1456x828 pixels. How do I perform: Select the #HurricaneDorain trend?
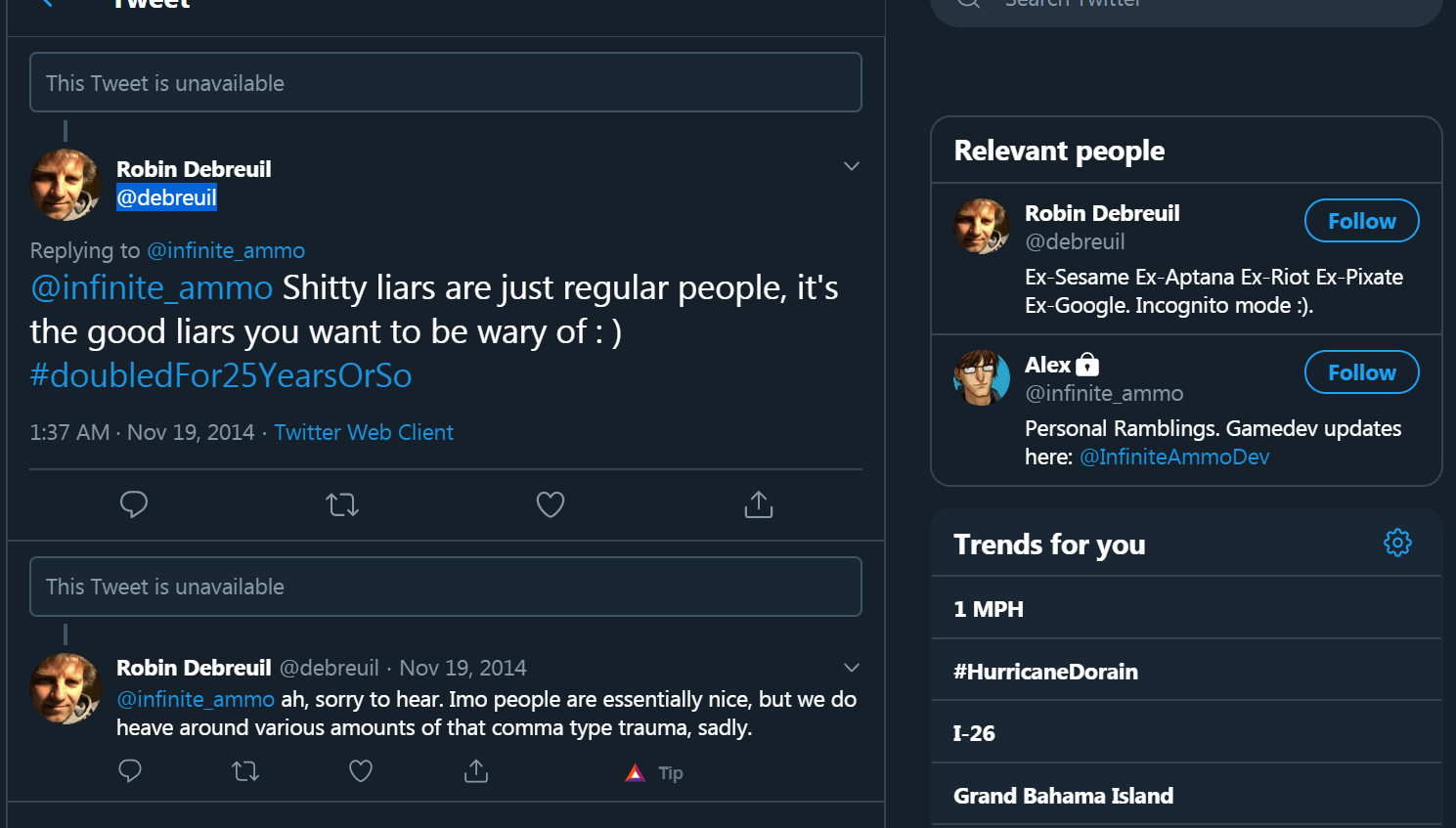pos(1186,671)
